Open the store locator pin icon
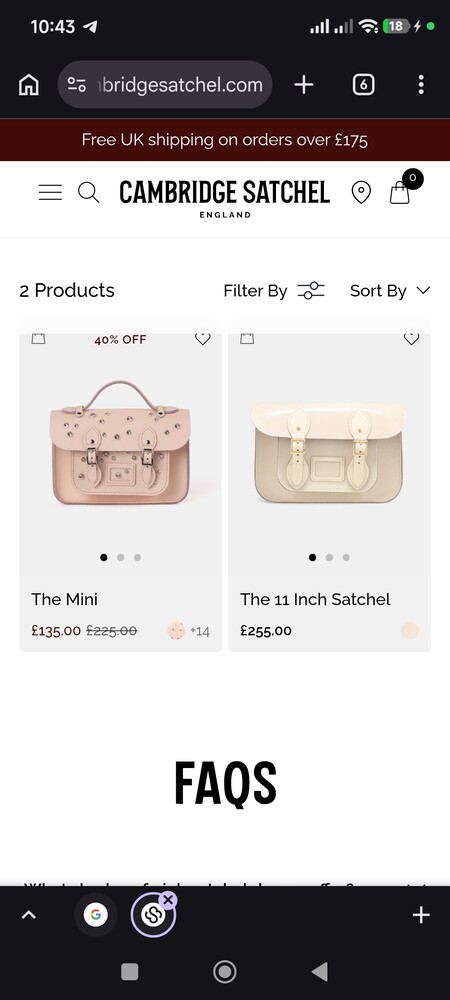This screenshot has width=450, height=1000. coord(361,192)
